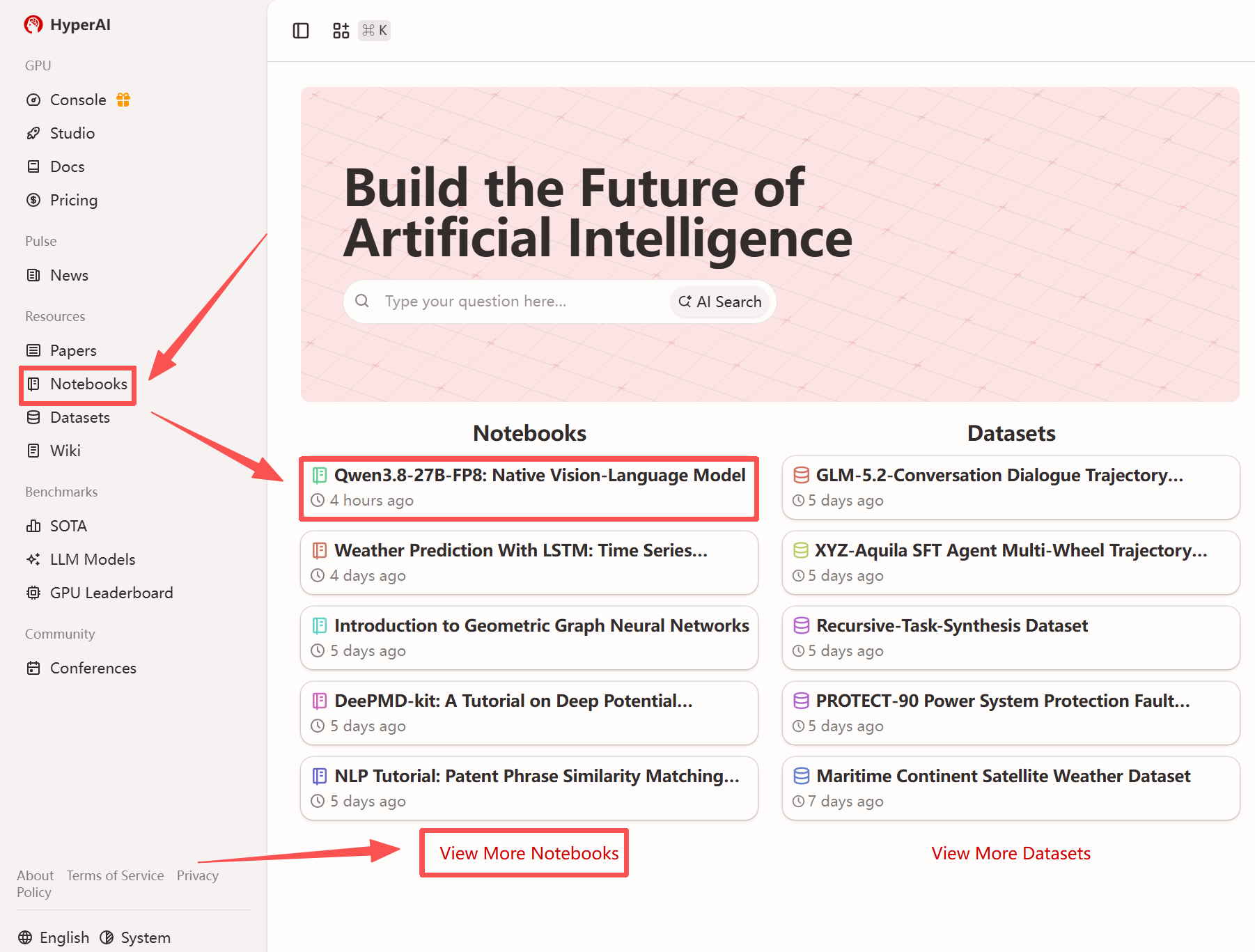1255x952 pixels.
Task: Open the Qwen3.8-27B-FP8 notebook card
Action: [529, 487]
